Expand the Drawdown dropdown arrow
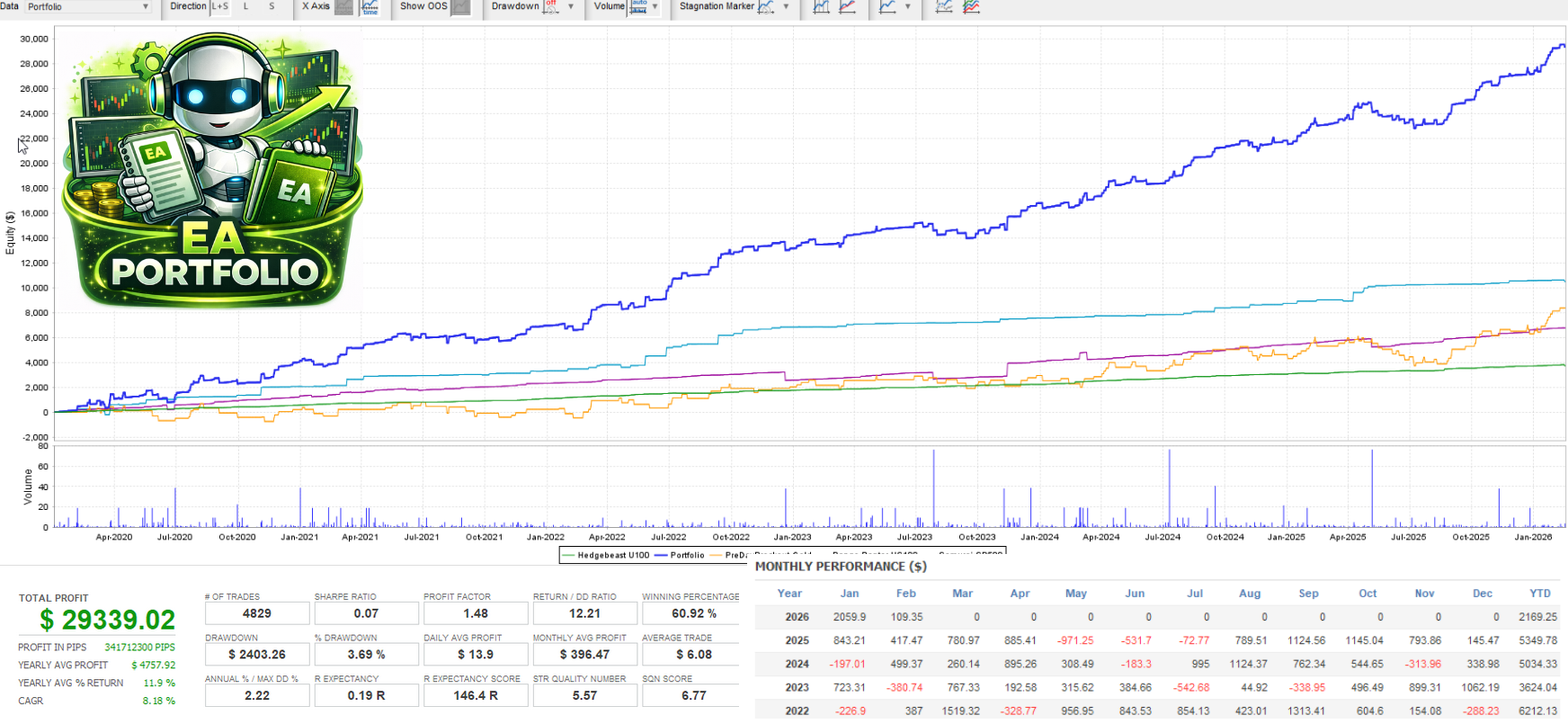This screenshot has width=1568, height=724. tap(571, 7)
